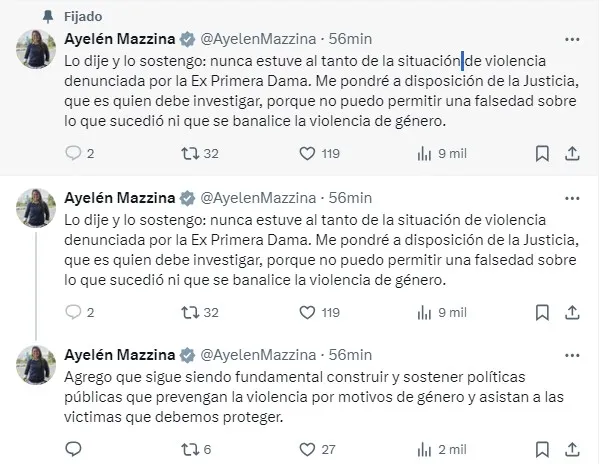Open more options on third tweet
Image resolution: width=603 pixels, height=464 pixels.
(571, 355)
